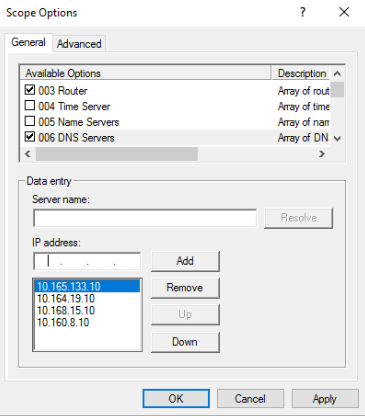Click the Available Options column header
The height and width of the screenshot is (416, 365).
pyautogui.click(x=145, y=73)
